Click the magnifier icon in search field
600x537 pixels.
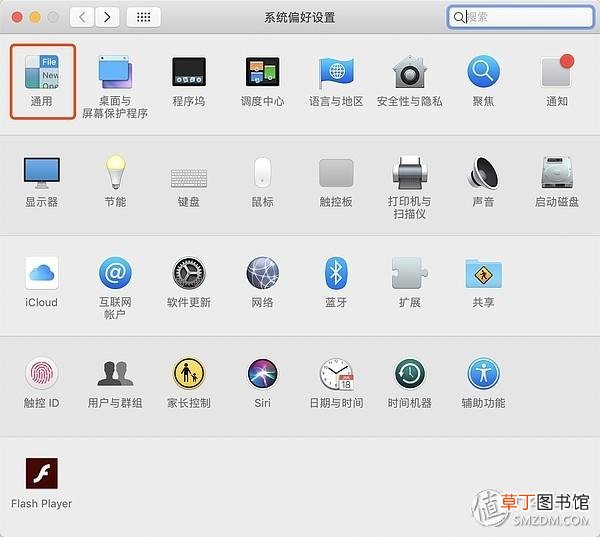point(458,17)
